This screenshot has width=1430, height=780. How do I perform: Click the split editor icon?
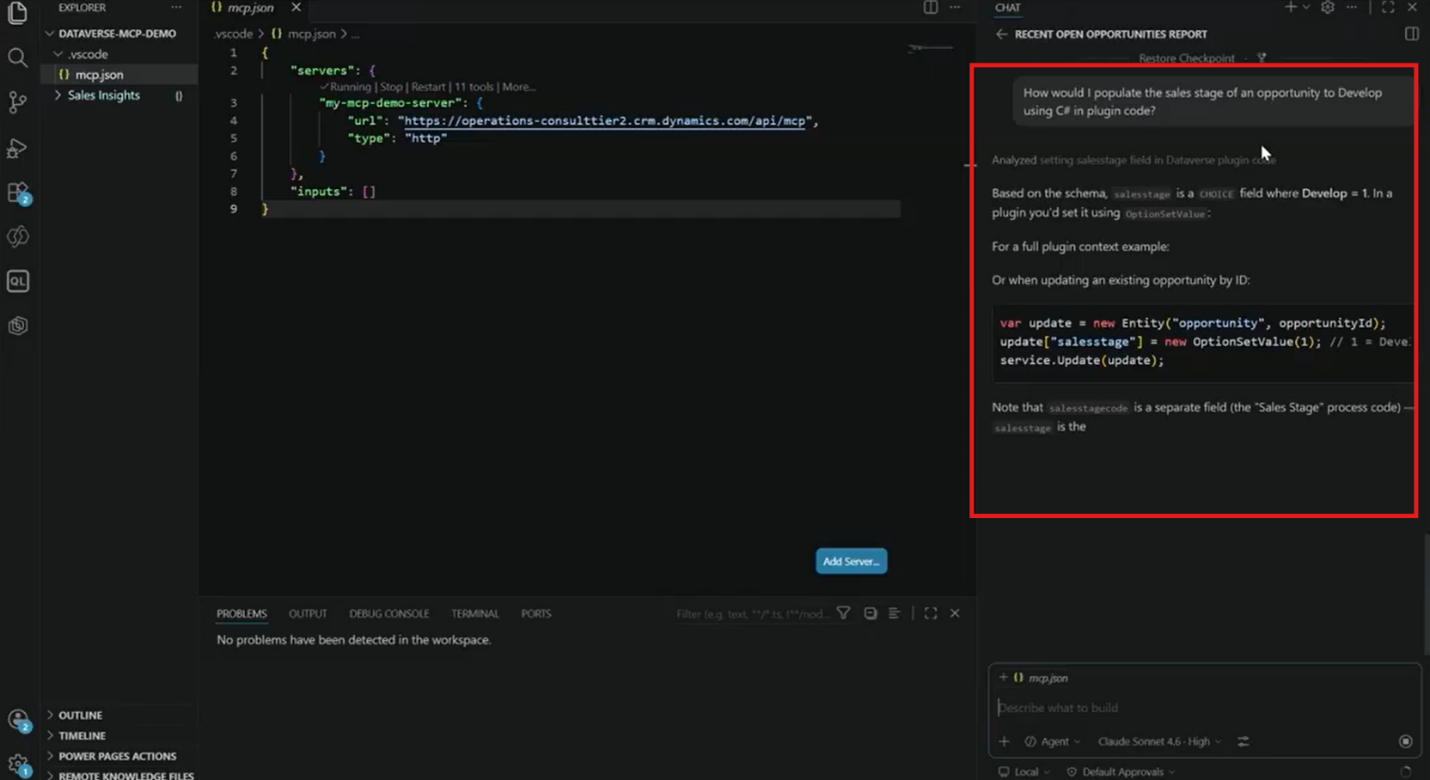931,7
